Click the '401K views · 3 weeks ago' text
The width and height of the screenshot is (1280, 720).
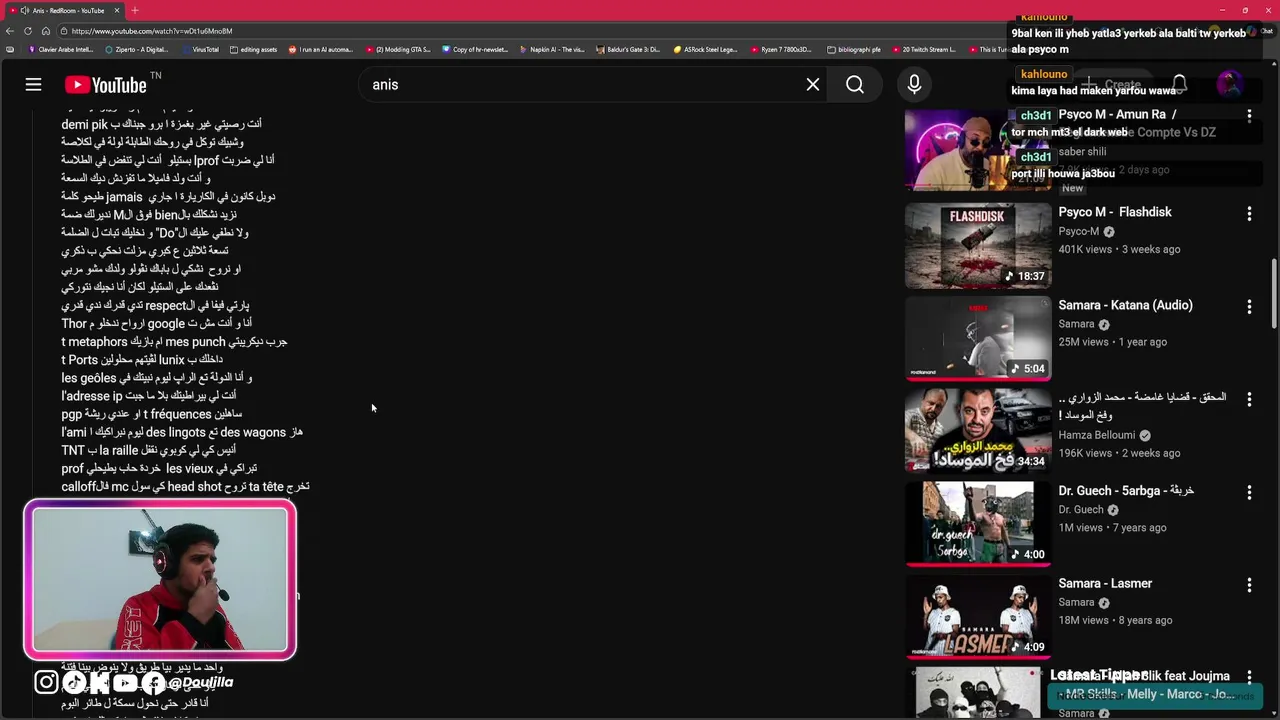click(1119, 249)
